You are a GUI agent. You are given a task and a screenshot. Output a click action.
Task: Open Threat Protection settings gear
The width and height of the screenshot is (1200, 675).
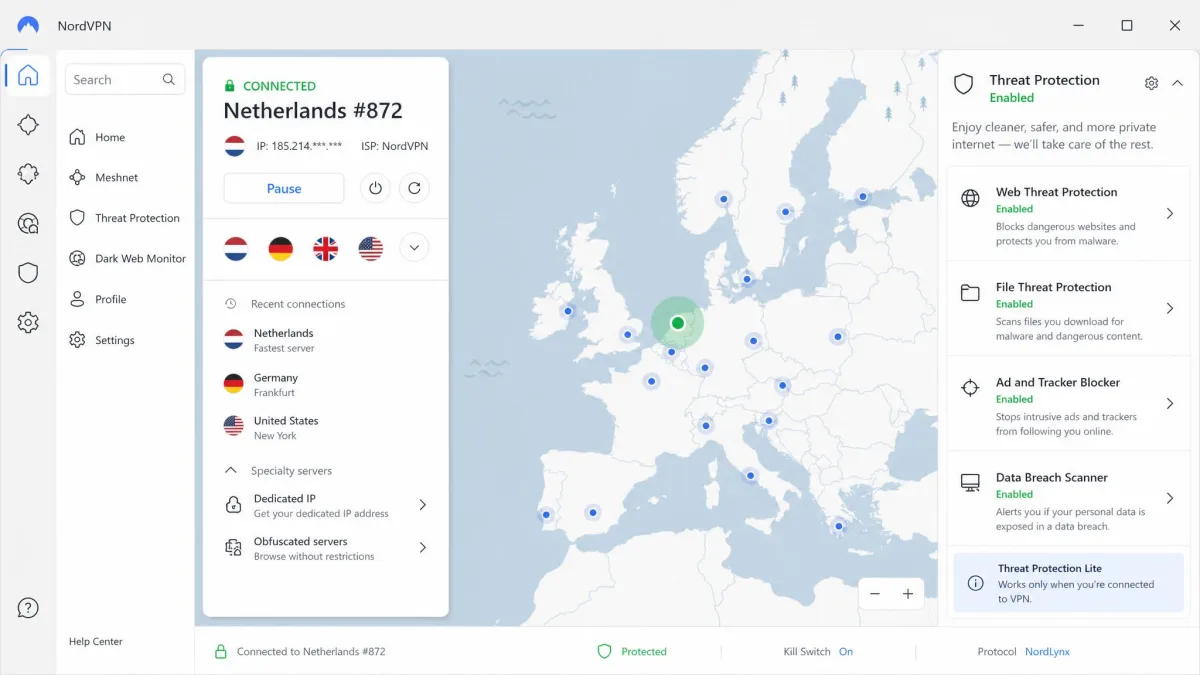click(1151, 84)
